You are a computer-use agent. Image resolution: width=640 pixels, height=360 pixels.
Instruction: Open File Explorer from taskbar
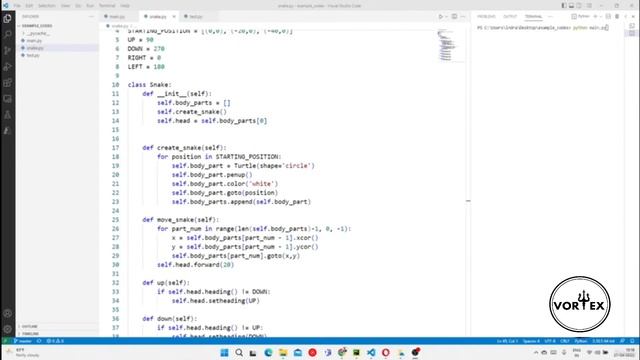pos(283,353)
